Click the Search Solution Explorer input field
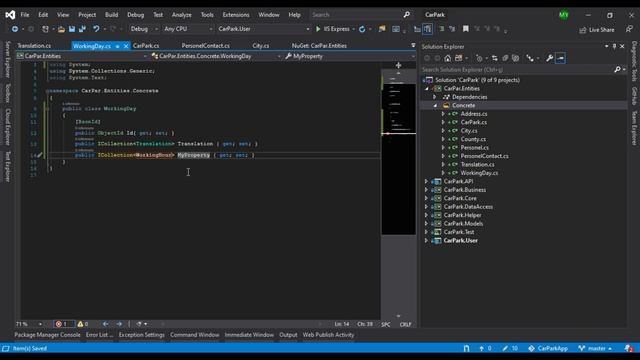 click(518, 70)
